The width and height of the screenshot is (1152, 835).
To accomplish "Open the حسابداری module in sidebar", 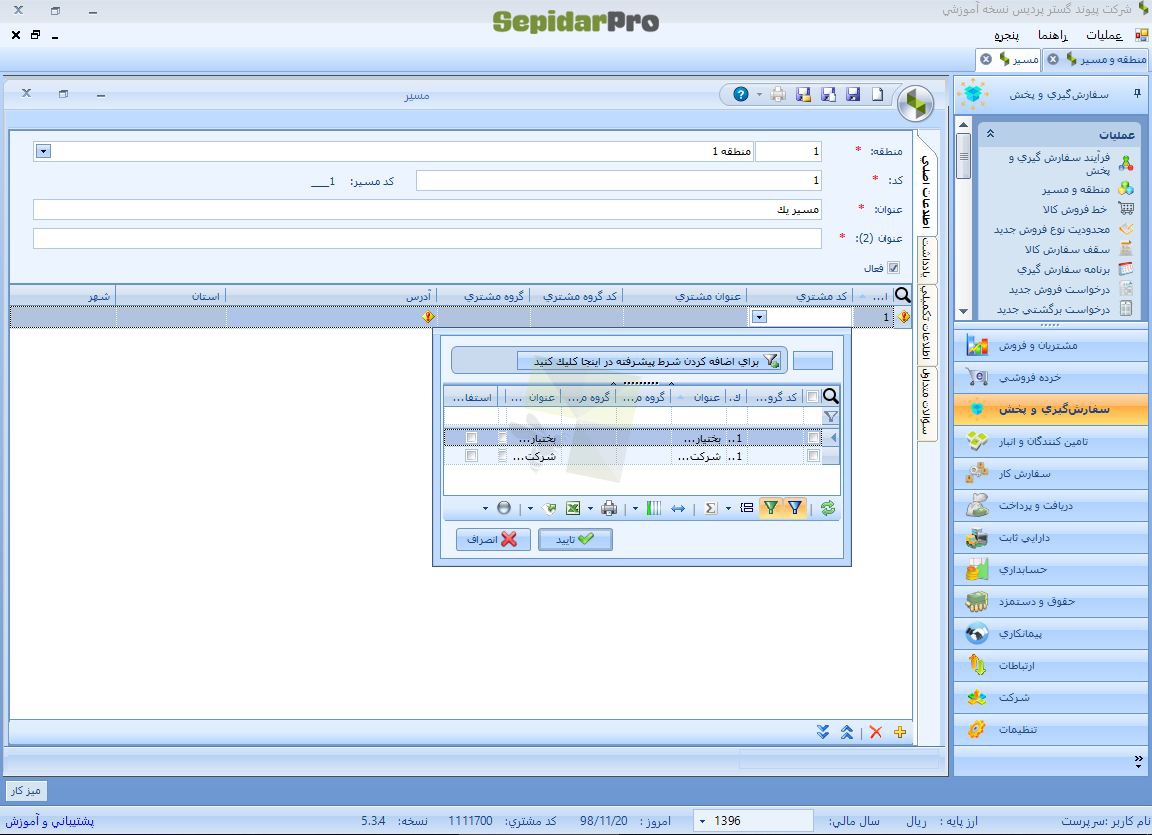I will (x=1051, y=569).
